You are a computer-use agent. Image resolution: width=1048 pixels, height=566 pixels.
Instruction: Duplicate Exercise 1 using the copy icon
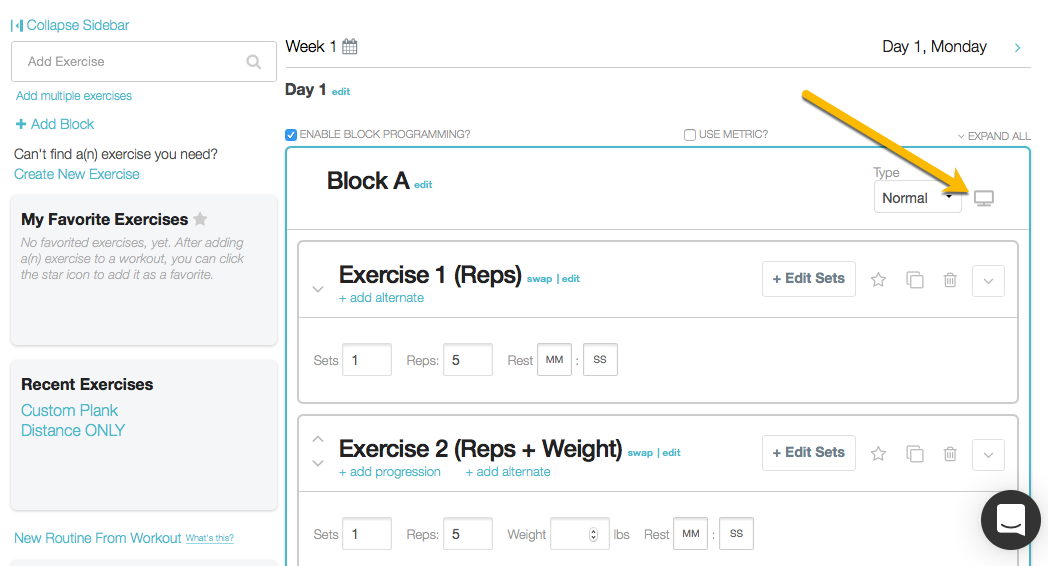click(x=915, y=280)
